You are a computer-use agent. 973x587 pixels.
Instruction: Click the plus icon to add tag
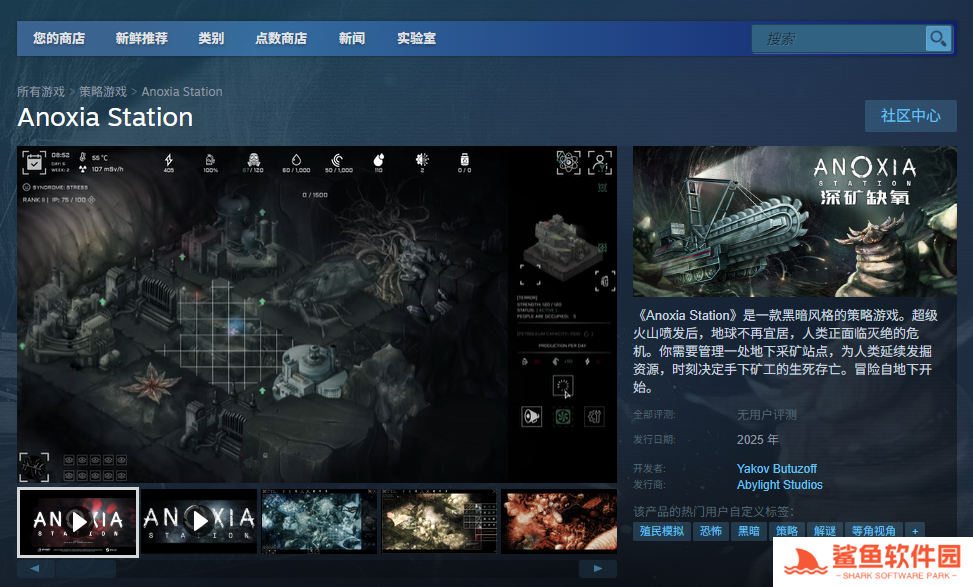[x=914, y=531]
